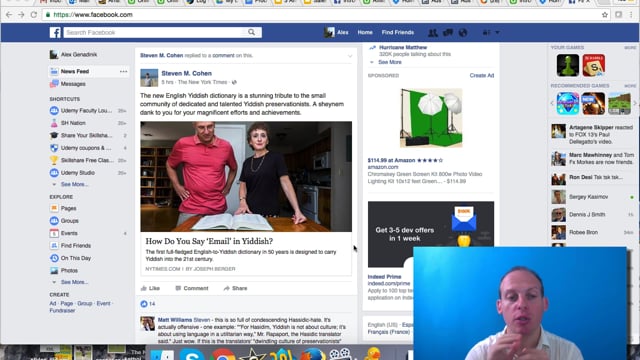
Task: Click the search magnifier button
Action: click(x=251, y=32)
